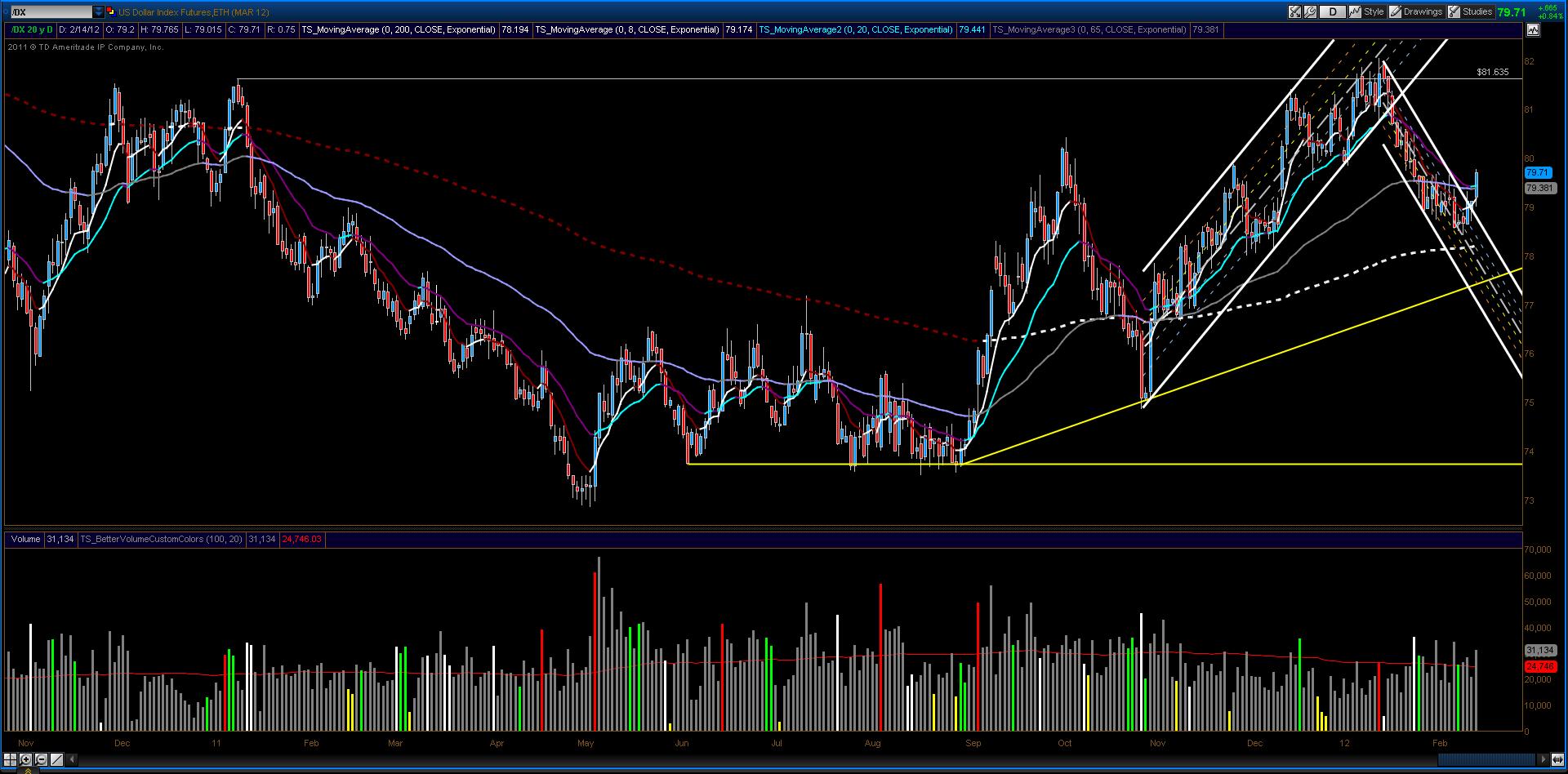Open chart settings wrench icon
This screenshot has width=1568, height=774.
(1311, 11)
